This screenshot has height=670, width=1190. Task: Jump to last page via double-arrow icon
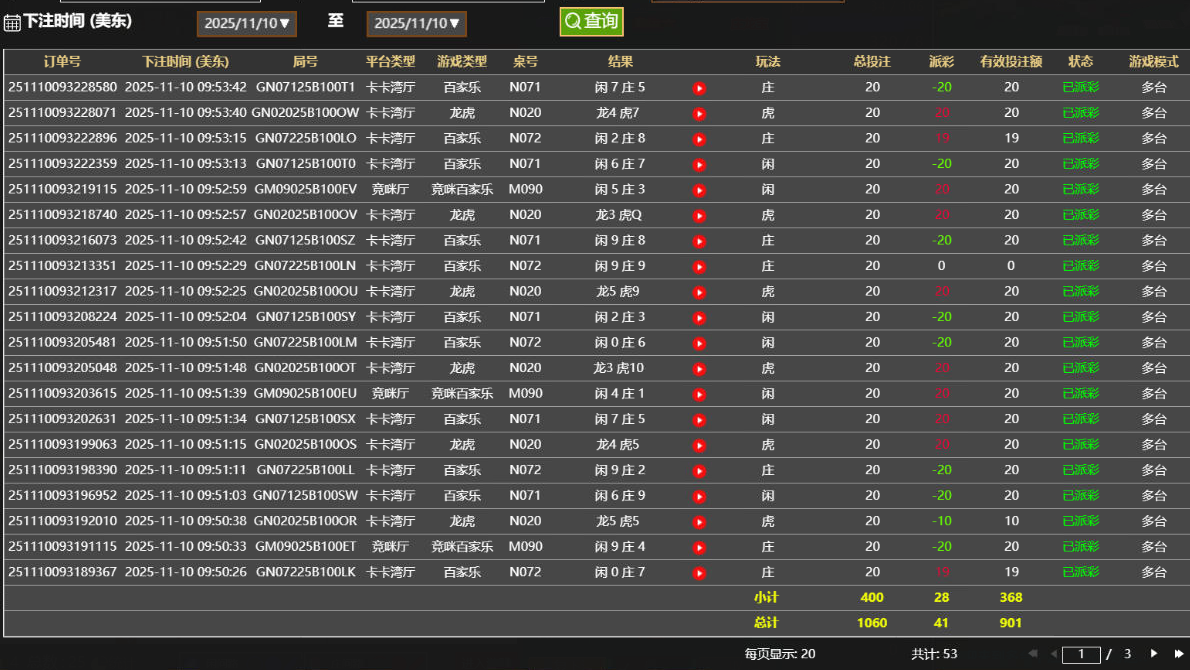coord(1177,652)
